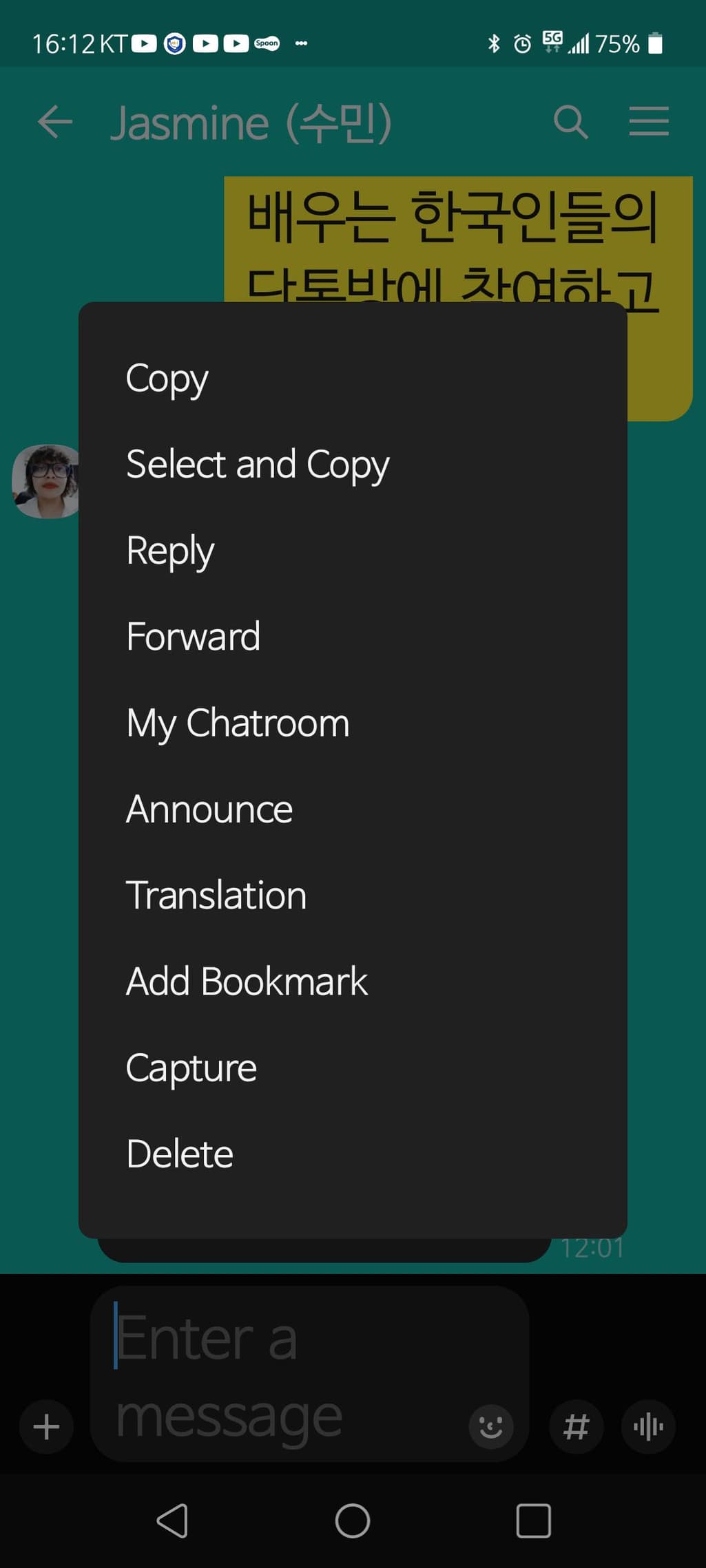Select Forward in the context menu
The width and height of the screenshot is (706, 1568).
(x=353, y=636)
